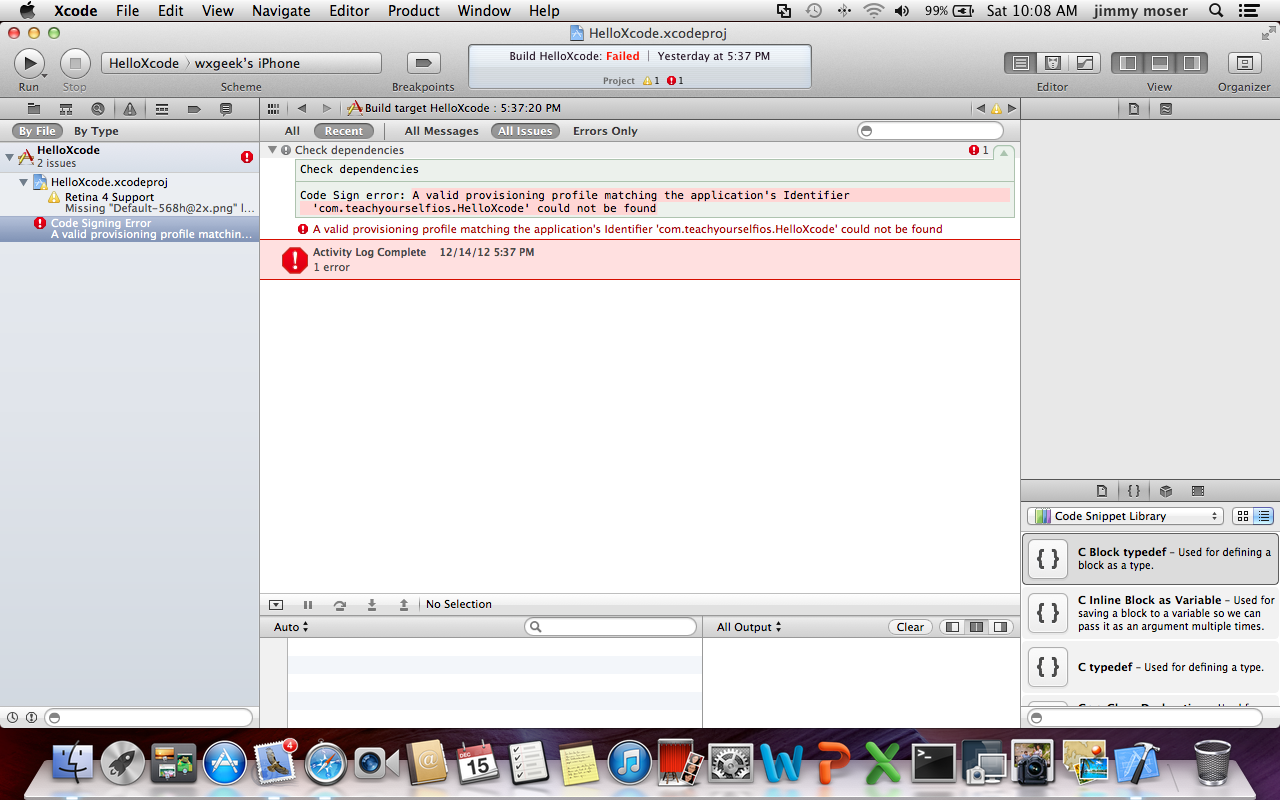Click the snippet library filter field
This screenshot has height=800, width=1280.
click(1144, 717)
